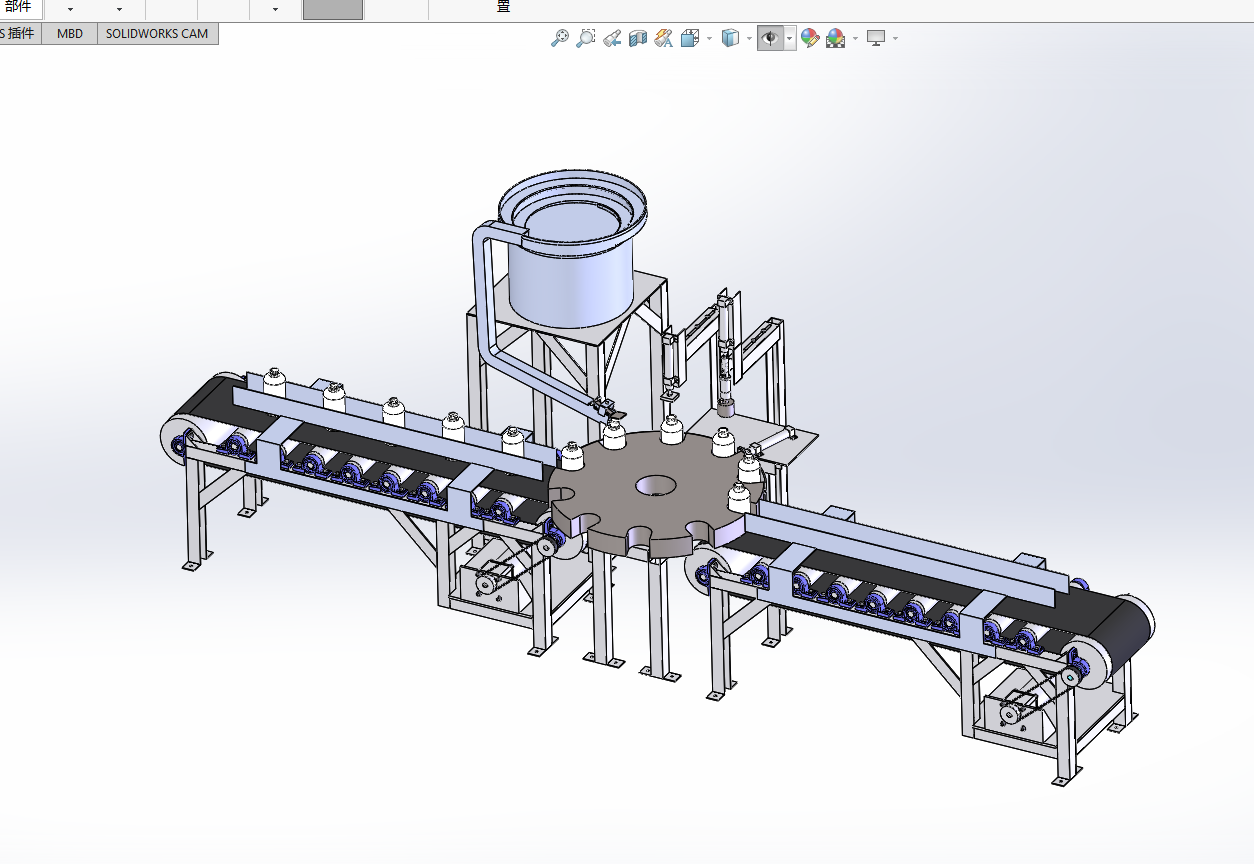Click the Zoom to Fit icon
This screenshot has height=864, width=1254.
pyautogui.click(x=560, y=38)
